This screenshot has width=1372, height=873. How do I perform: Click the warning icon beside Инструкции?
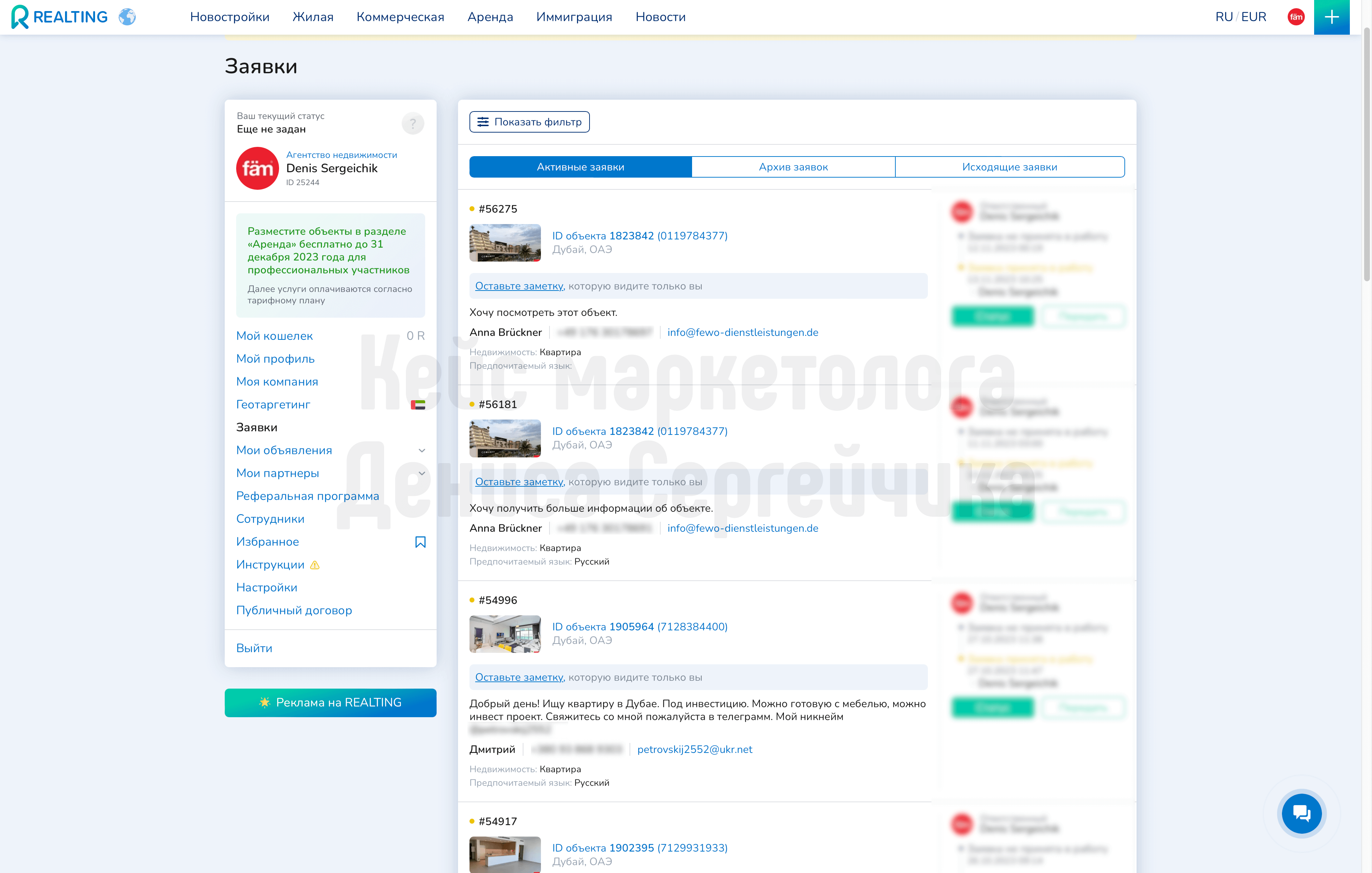pos(314,565)
